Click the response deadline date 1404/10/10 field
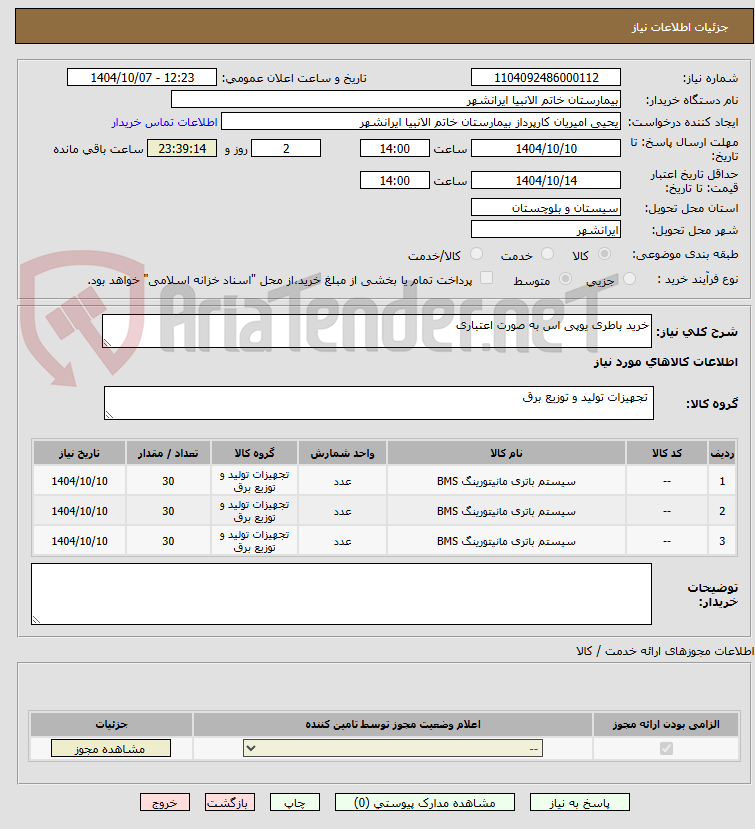This screenshot has height=829, width=755. point(546,149)
